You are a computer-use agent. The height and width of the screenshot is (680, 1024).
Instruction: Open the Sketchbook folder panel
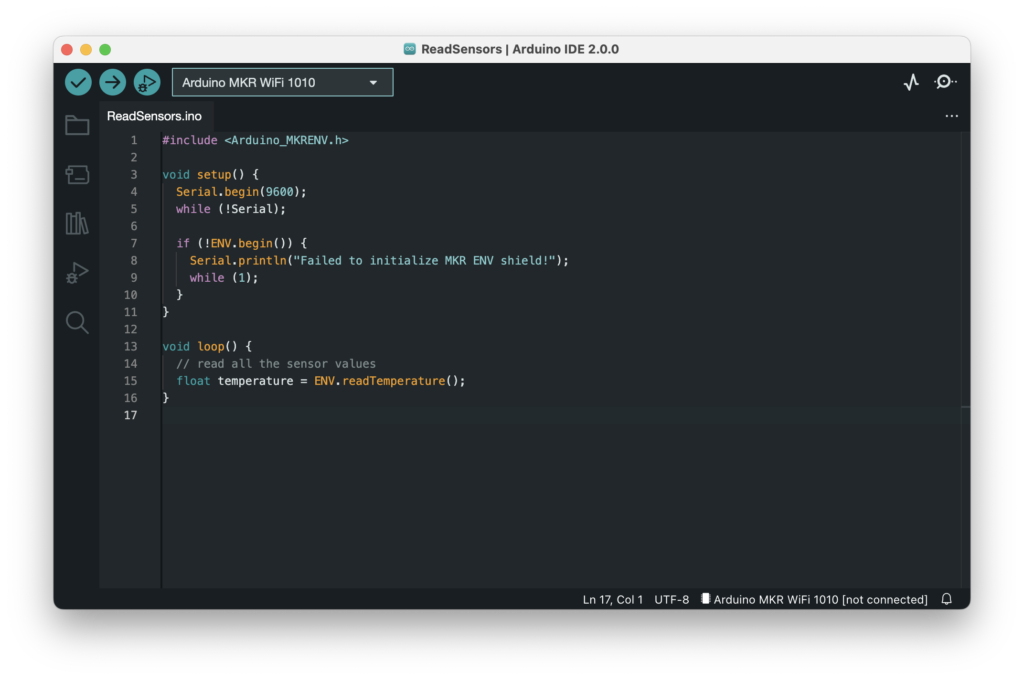point(77,125)
